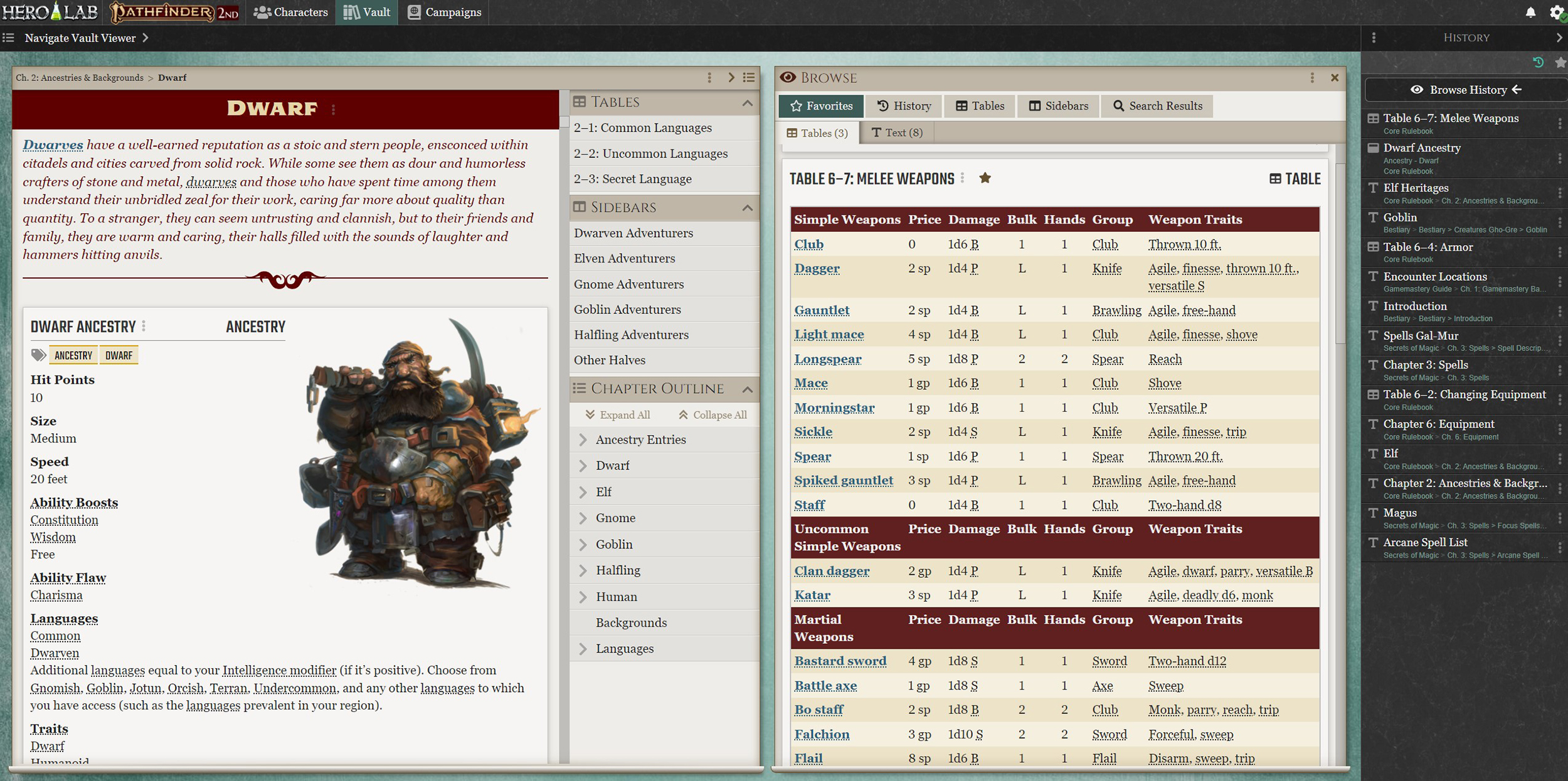Open the Dagger weapon link
Viewport: 1568px width, 781px height.
tap(817, 268)
